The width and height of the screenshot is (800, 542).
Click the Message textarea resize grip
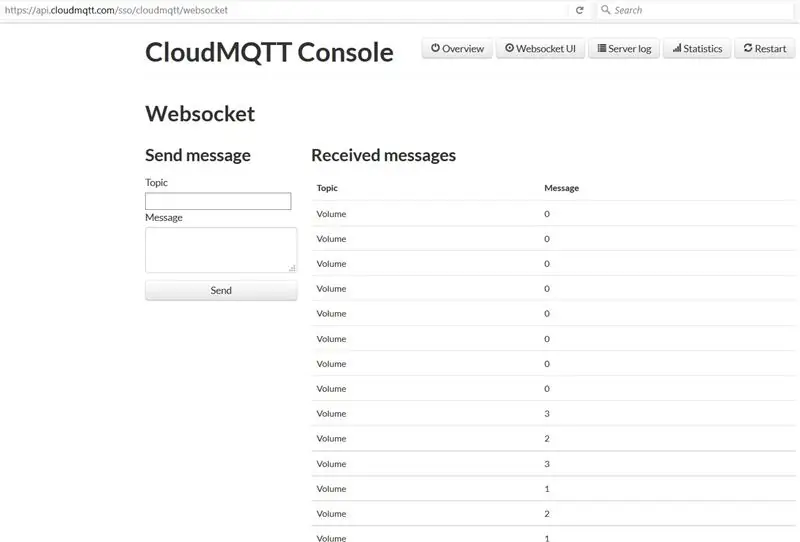coord(292,268)
